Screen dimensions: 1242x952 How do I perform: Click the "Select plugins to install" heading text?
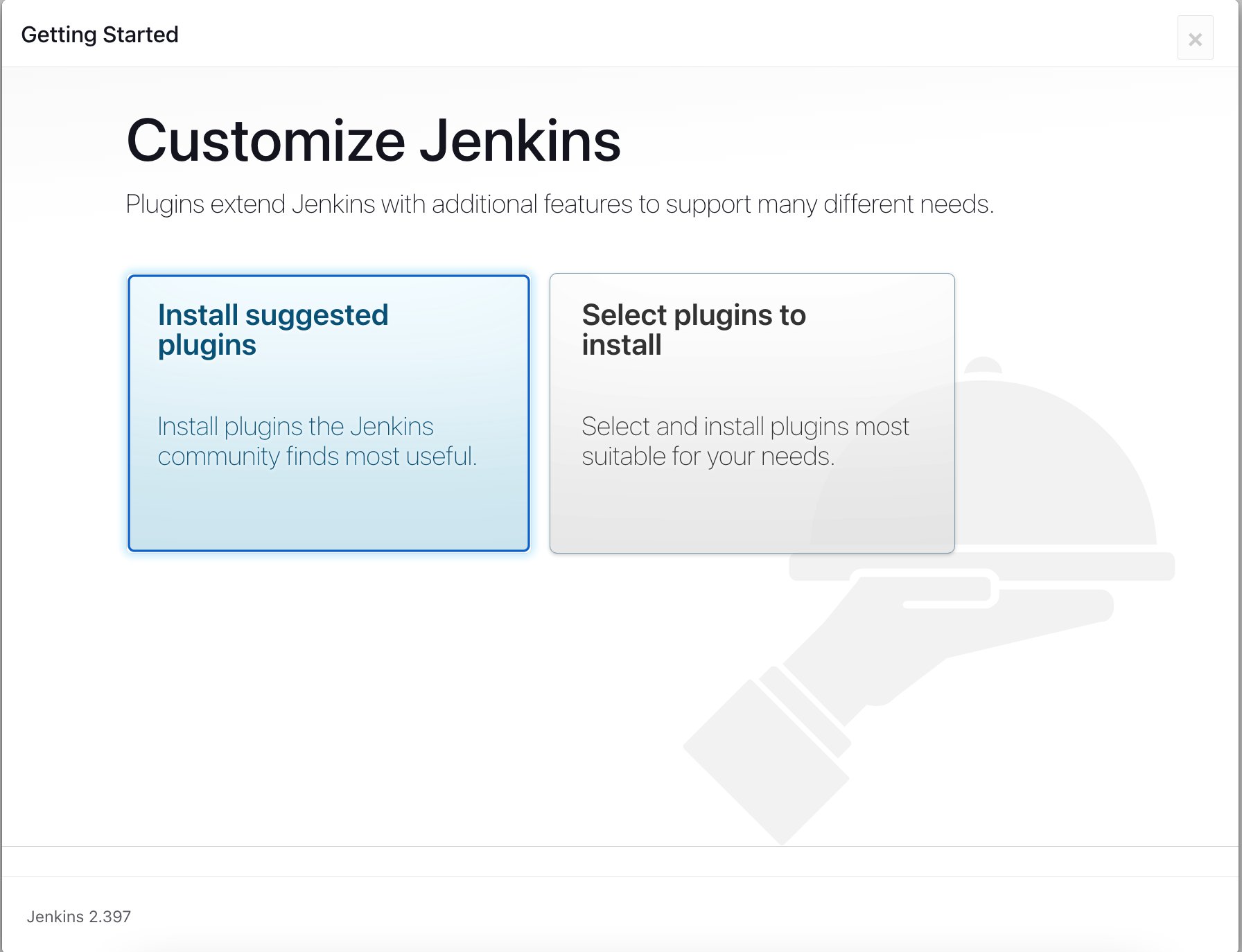693,330
